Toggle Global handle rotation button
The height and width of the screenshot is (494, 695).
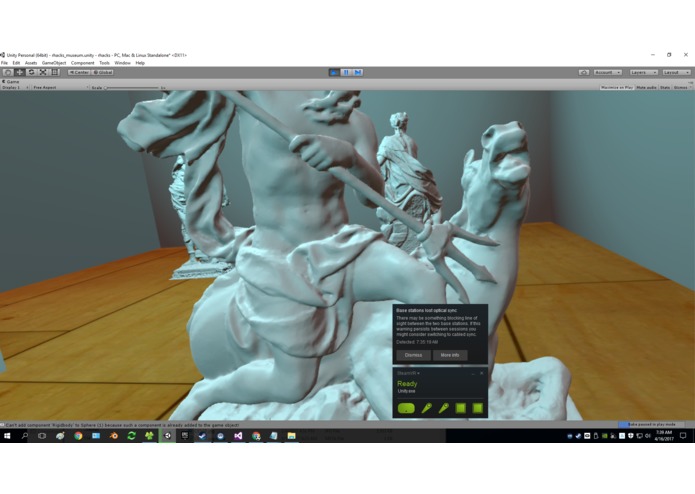tap(103, 72)
